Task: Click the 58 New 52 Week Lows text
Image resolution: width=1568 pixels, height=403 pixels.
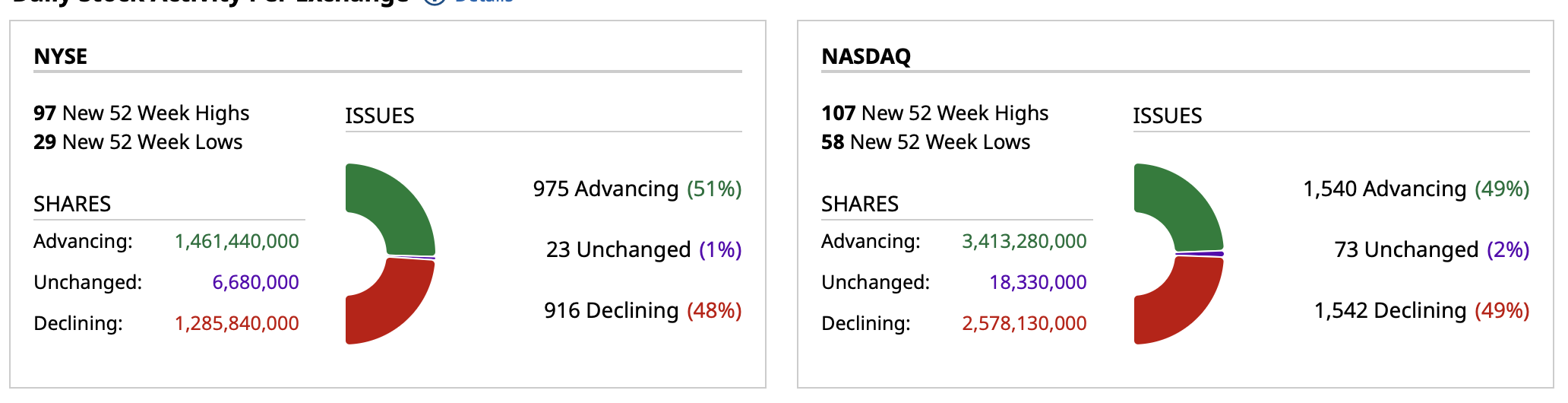Action: [925, 142]
